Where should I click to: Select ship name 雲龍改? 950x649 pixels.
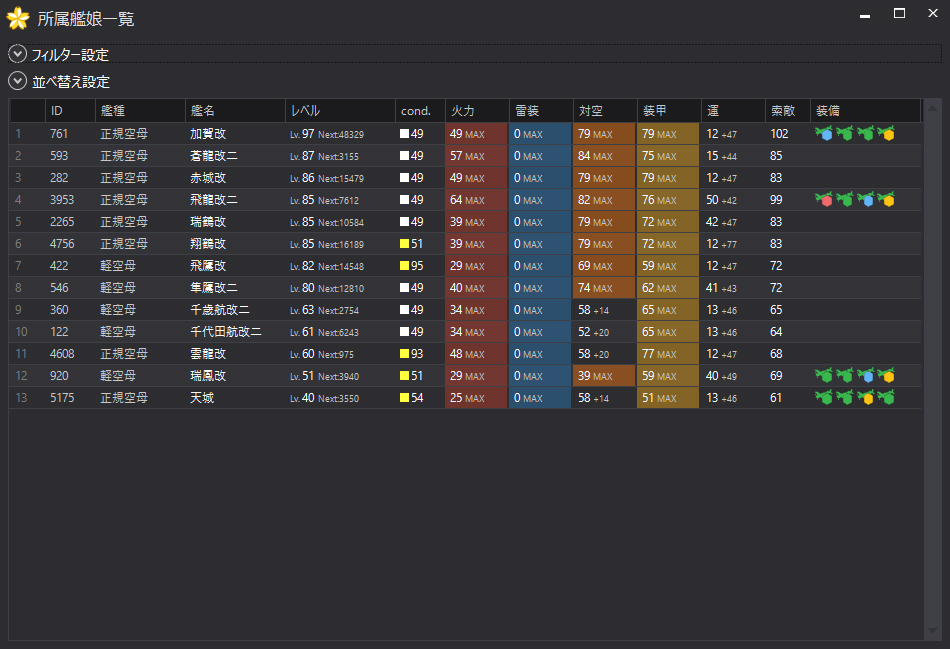pos(208,354)
